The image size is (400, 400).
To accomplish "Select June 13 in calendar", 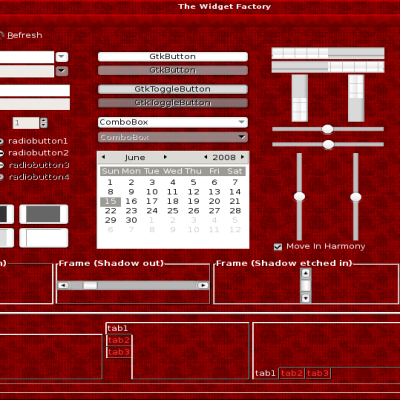I will (214, 192).
